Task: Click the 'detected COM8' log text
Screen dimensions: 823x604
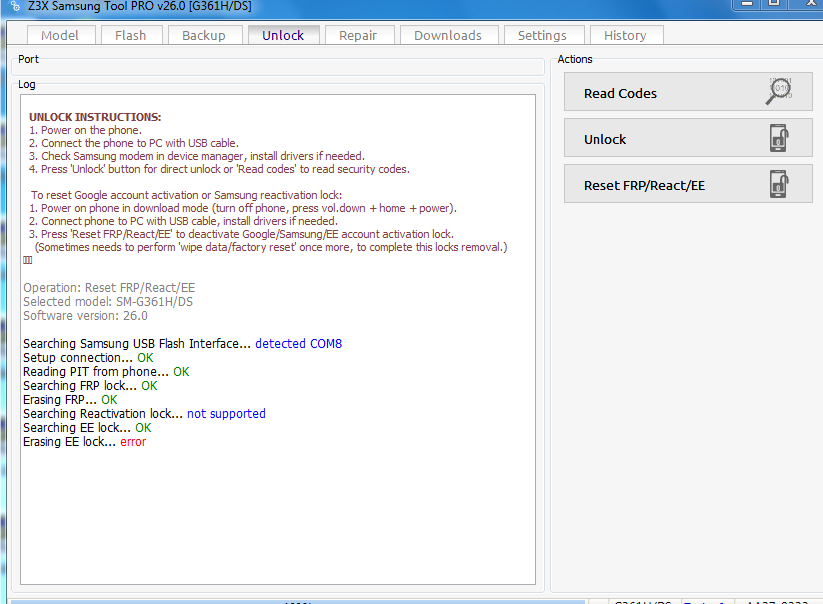Action: coord(299,343)
